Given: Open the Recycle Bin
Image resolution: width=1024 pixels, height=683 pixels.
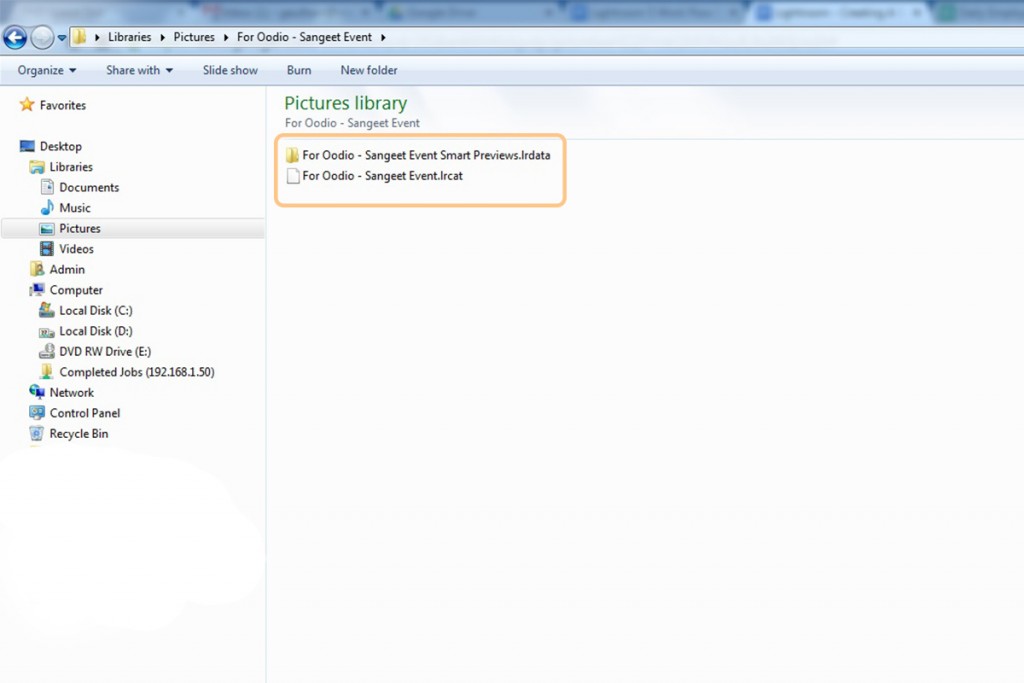Looking at the screenshot, I should pos(78,434).
